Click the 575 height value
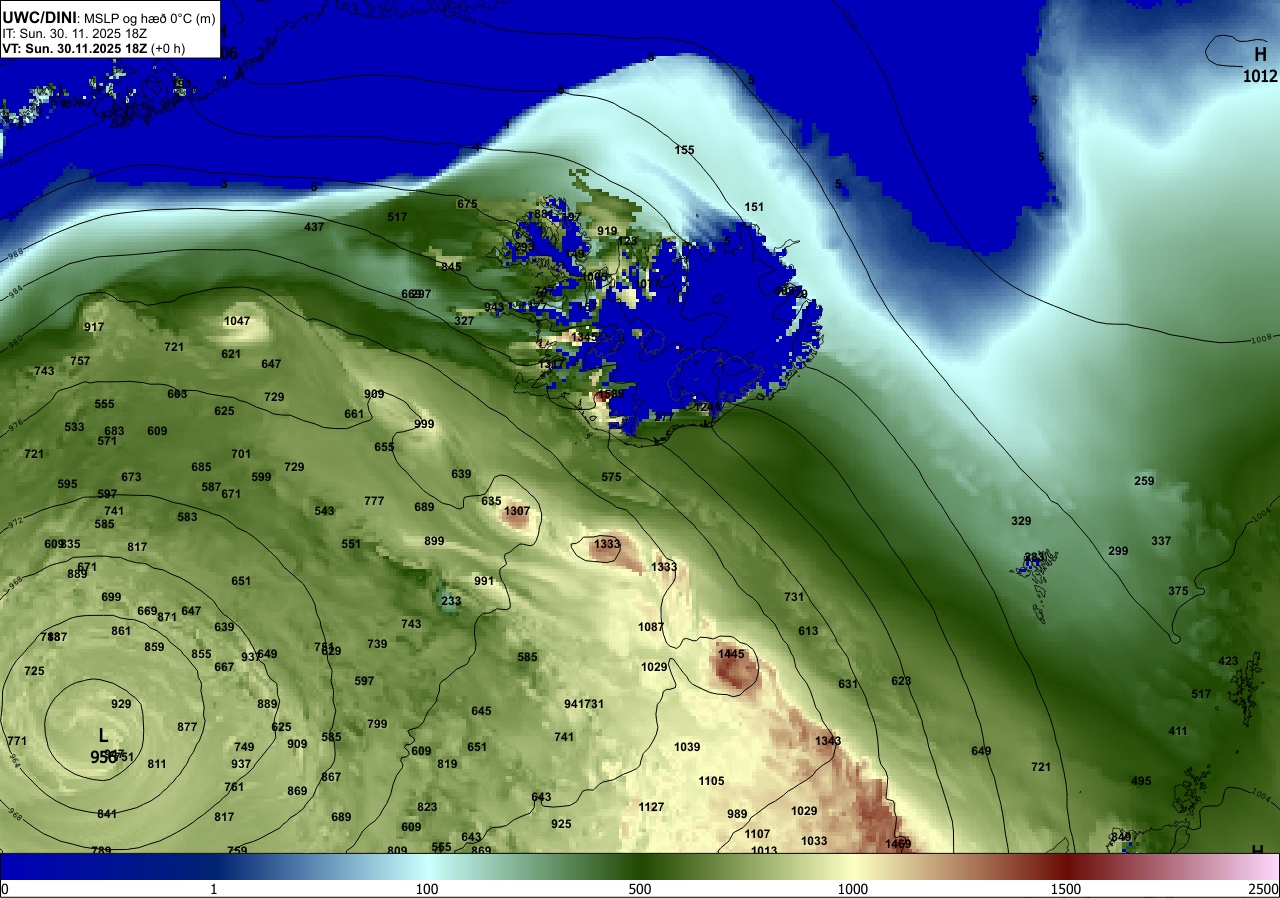1280x898 pixels. tap(611, 477)
